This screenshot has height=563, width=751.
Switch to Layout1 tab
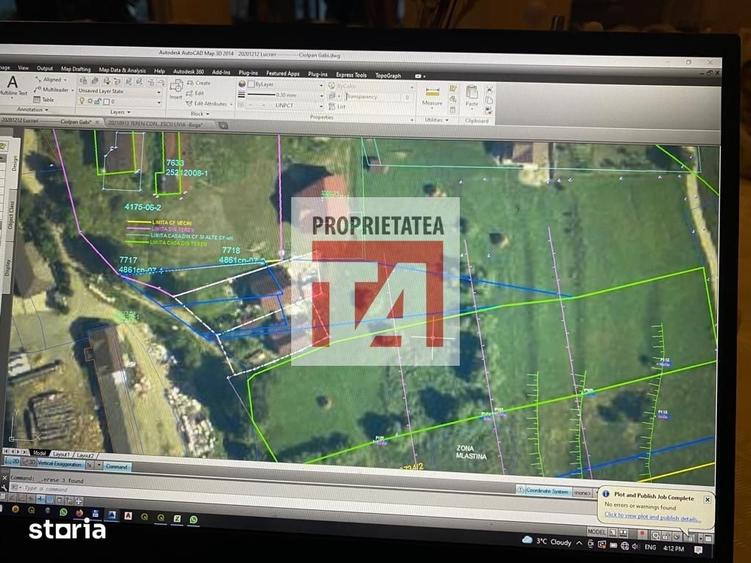[x=62, y=454]
